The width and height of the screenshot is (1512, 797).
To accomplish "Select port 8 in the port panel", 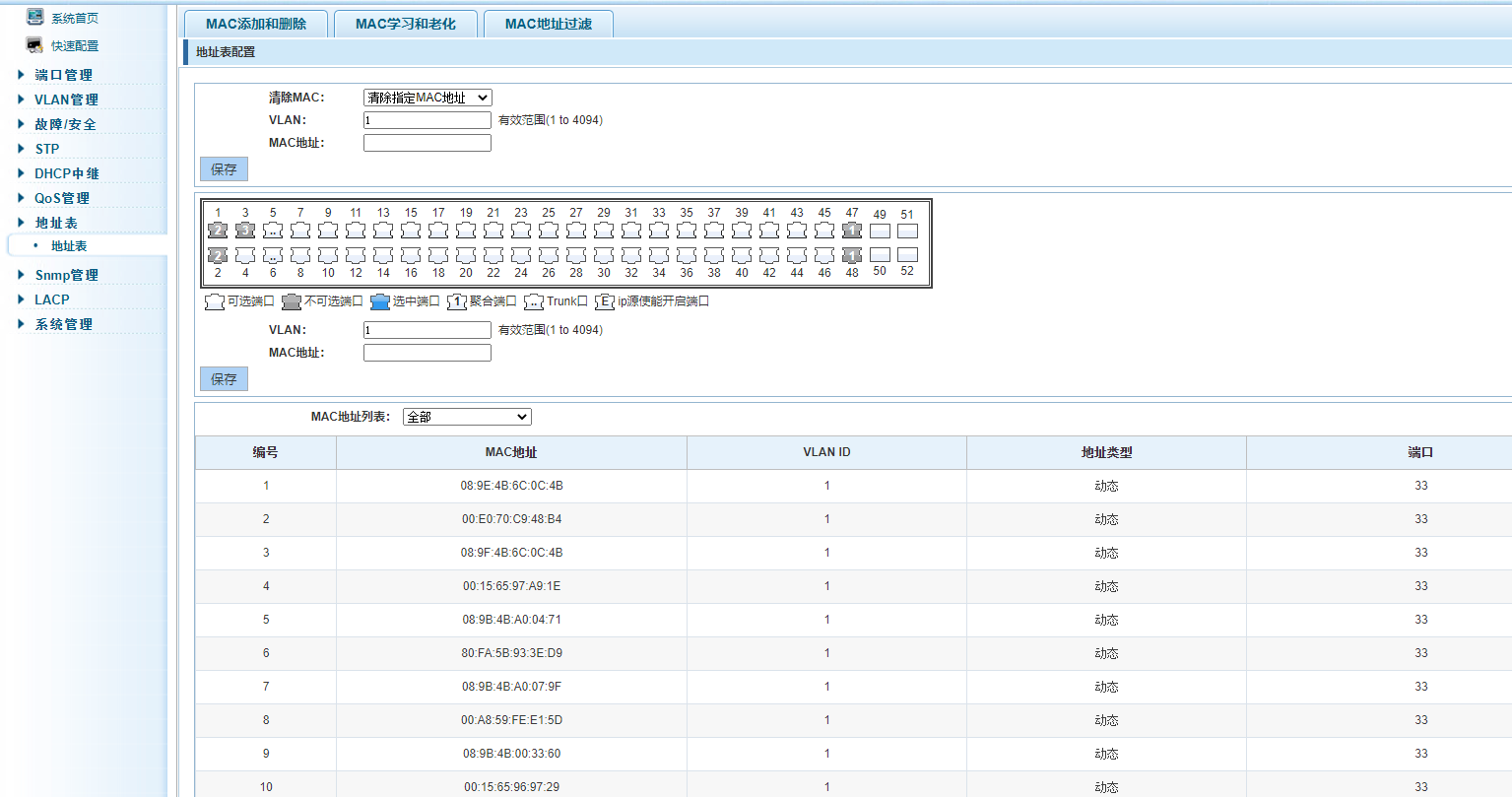I will click(x=300, y=255).
